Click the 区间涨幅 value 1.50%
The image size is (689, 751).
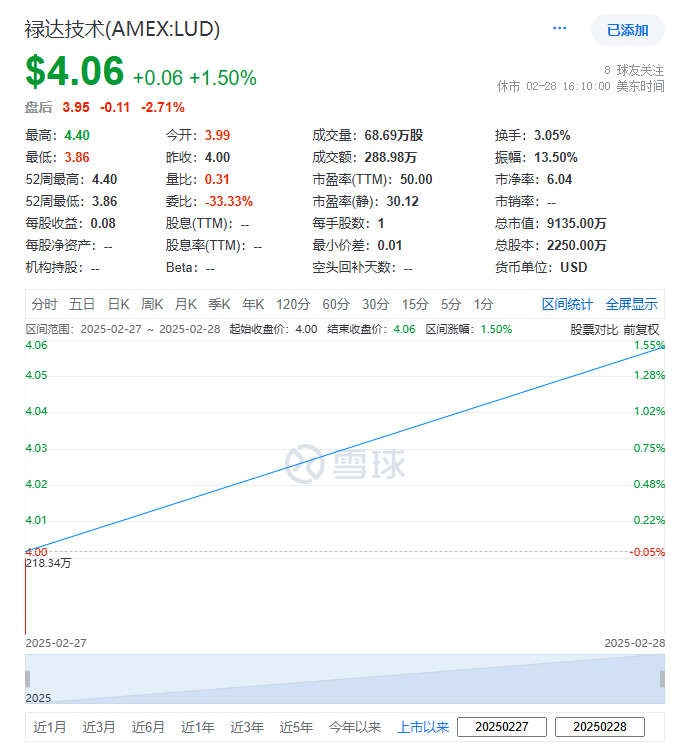(496, 330)
